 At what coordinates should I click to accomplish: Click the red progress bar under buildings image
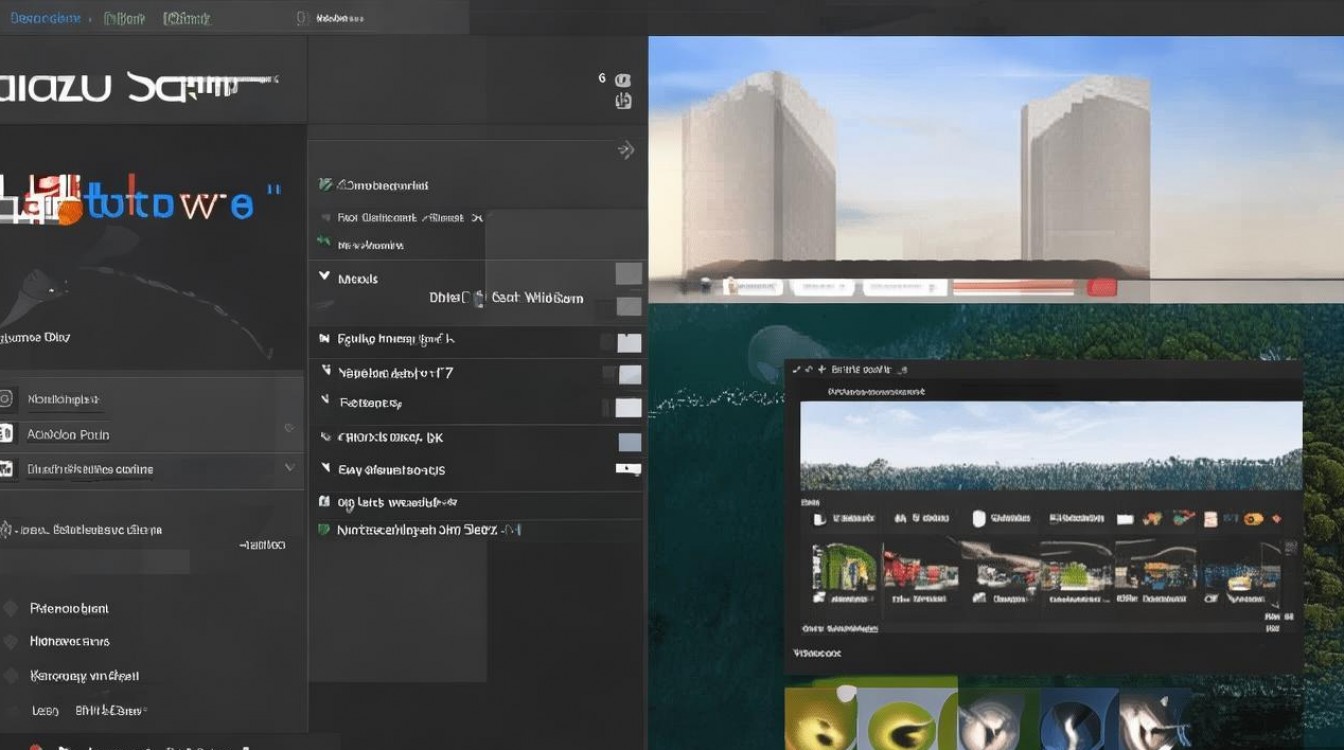1013,288
